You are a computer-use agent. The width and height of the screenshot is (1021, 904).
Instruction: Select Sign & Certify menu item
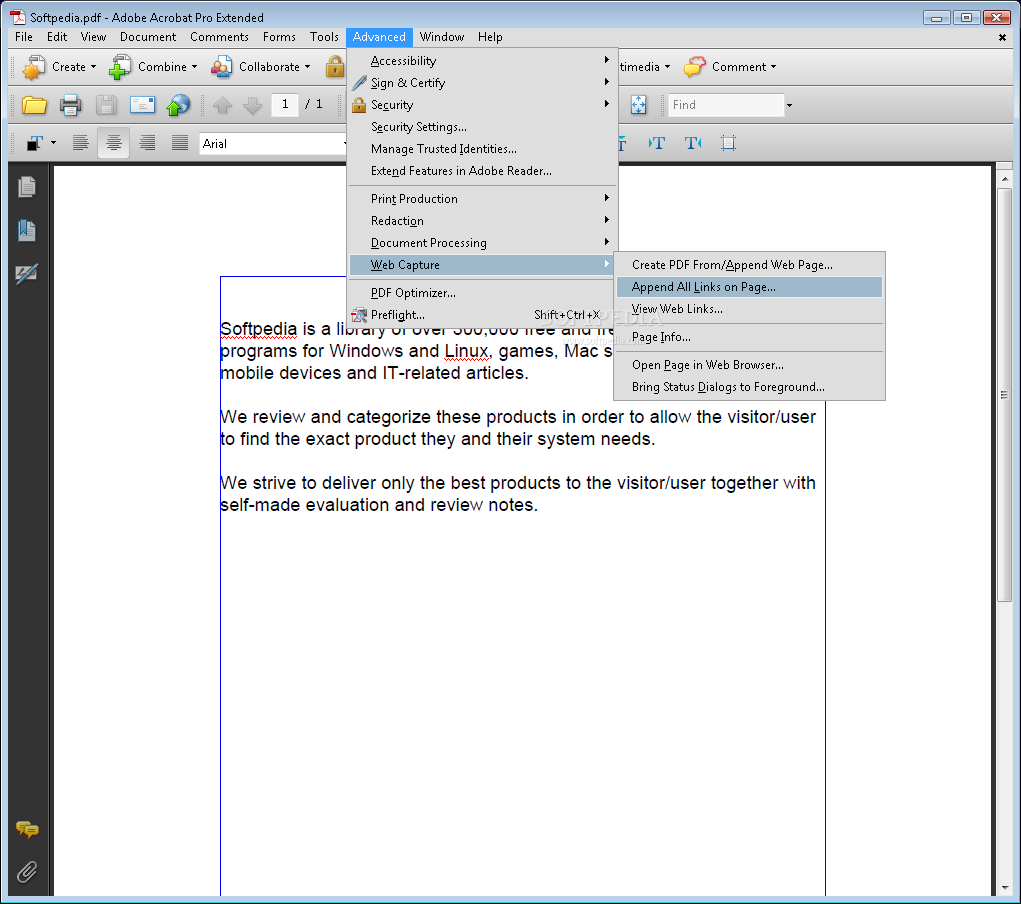point(483,83)
